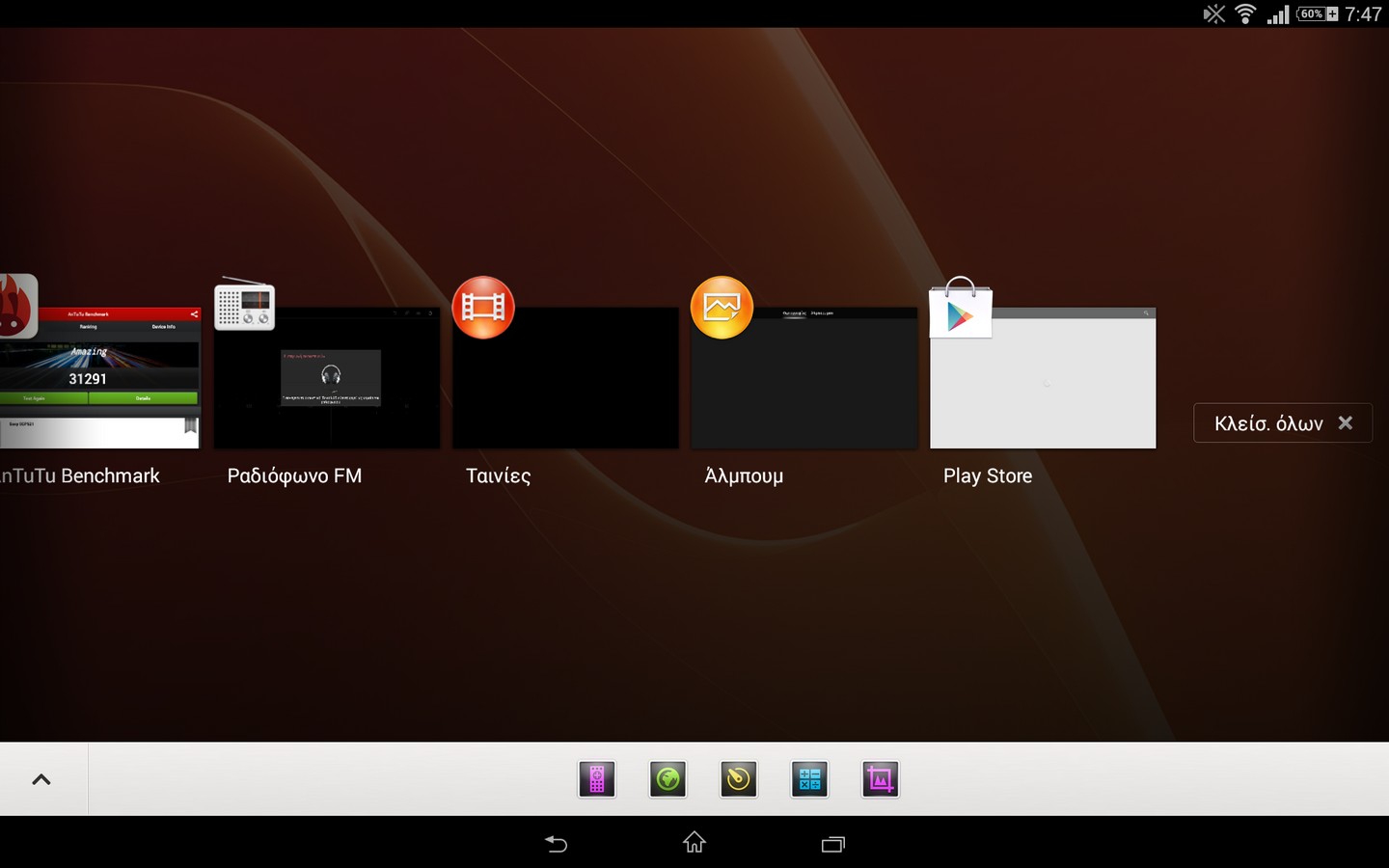Click the Ταινίες label

(x=498, y=475)
